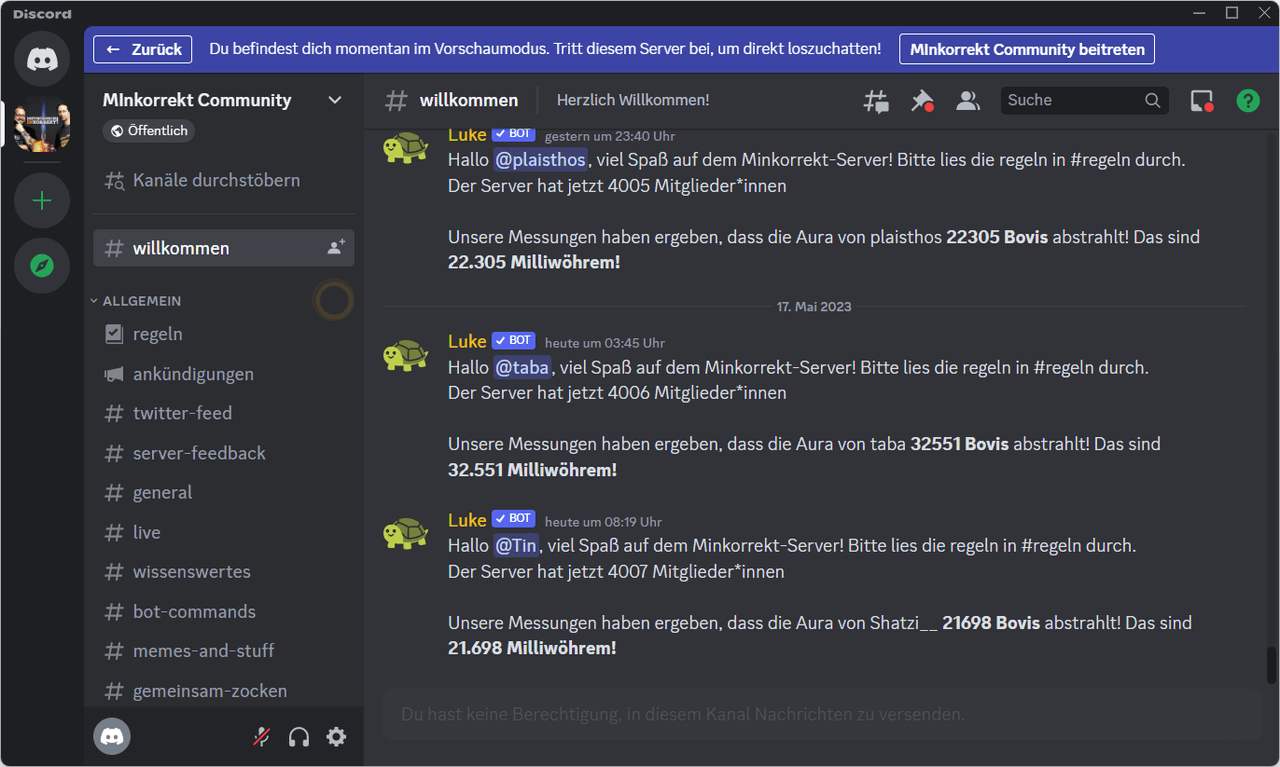
Task: Click the chat vertical scrollbar thumb
Action: click(x=1271, y=664)
